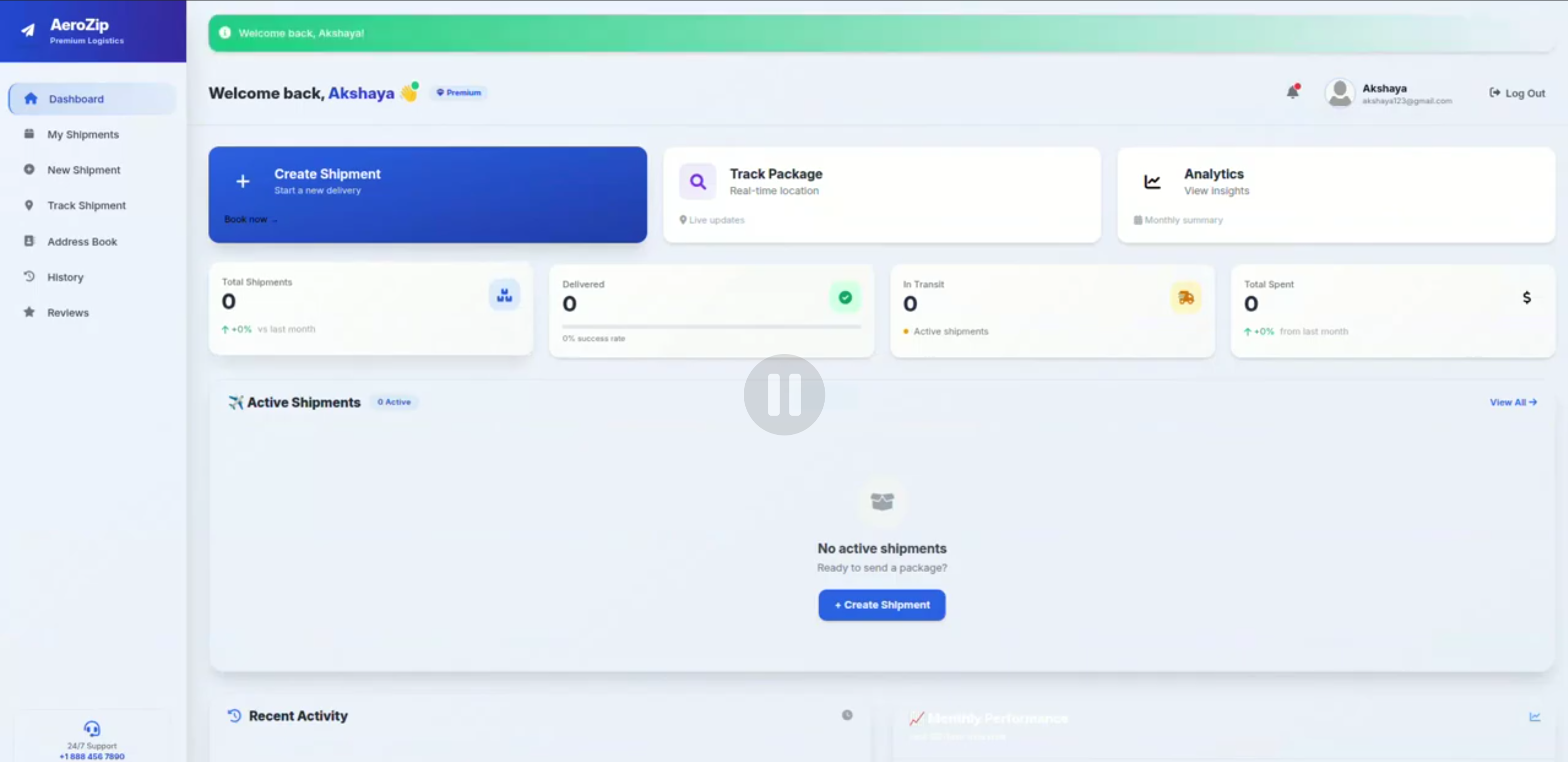Click the empty package box icon

(882, 502)
